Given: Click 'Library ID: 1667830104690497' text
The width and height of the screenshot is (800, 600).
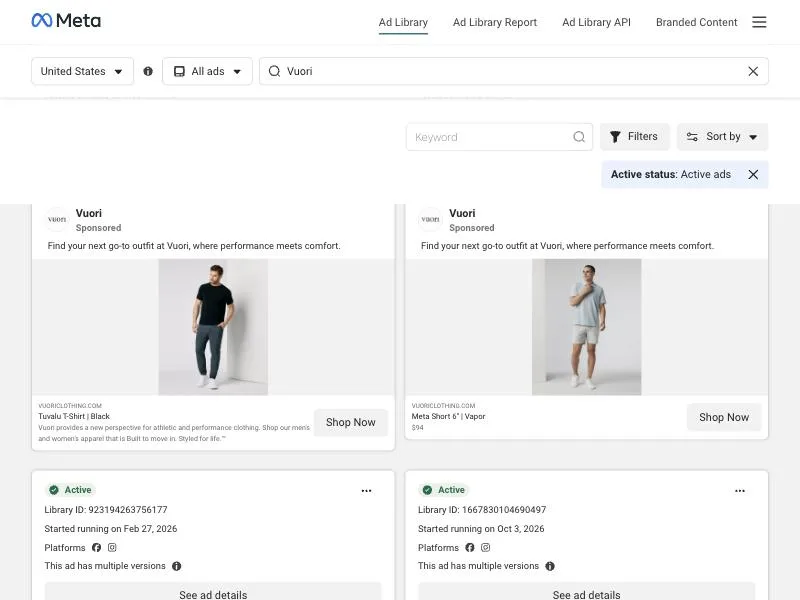Looking at the screenshot, I should 482,510.
